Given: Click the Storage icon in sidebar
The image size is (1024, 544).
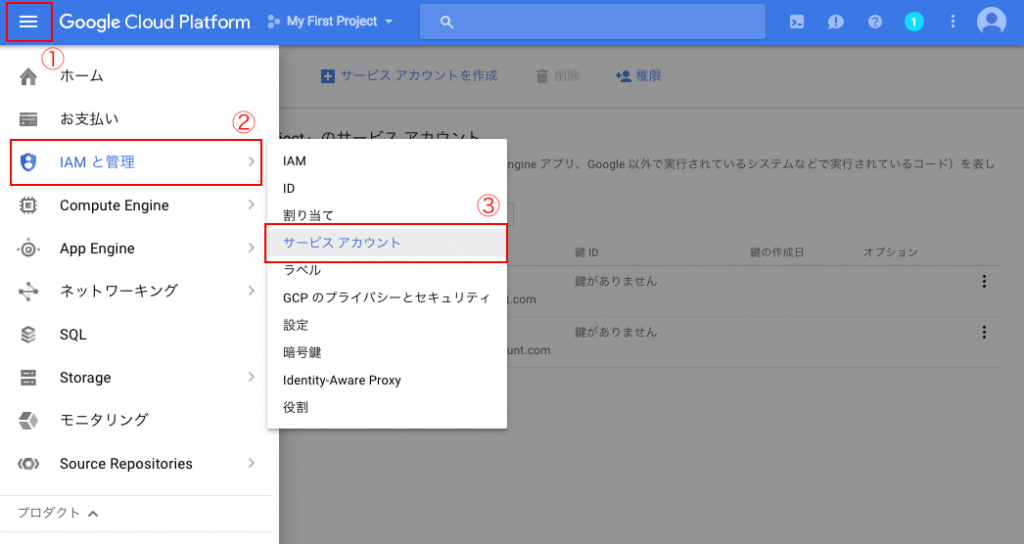Looking at the screenshot, I should tap(28, 377).
